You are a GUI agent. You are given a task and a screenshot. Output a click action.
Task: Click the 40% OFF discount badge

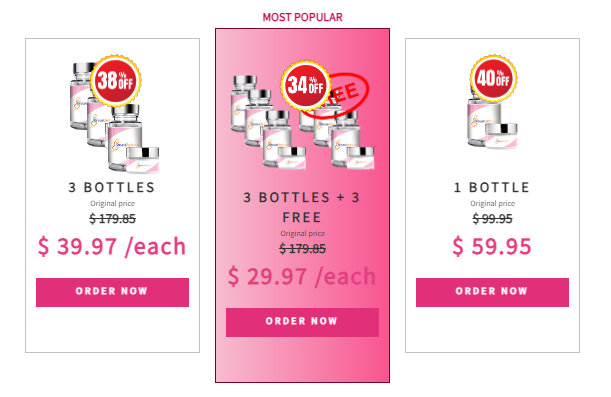[x=493, y=78]
